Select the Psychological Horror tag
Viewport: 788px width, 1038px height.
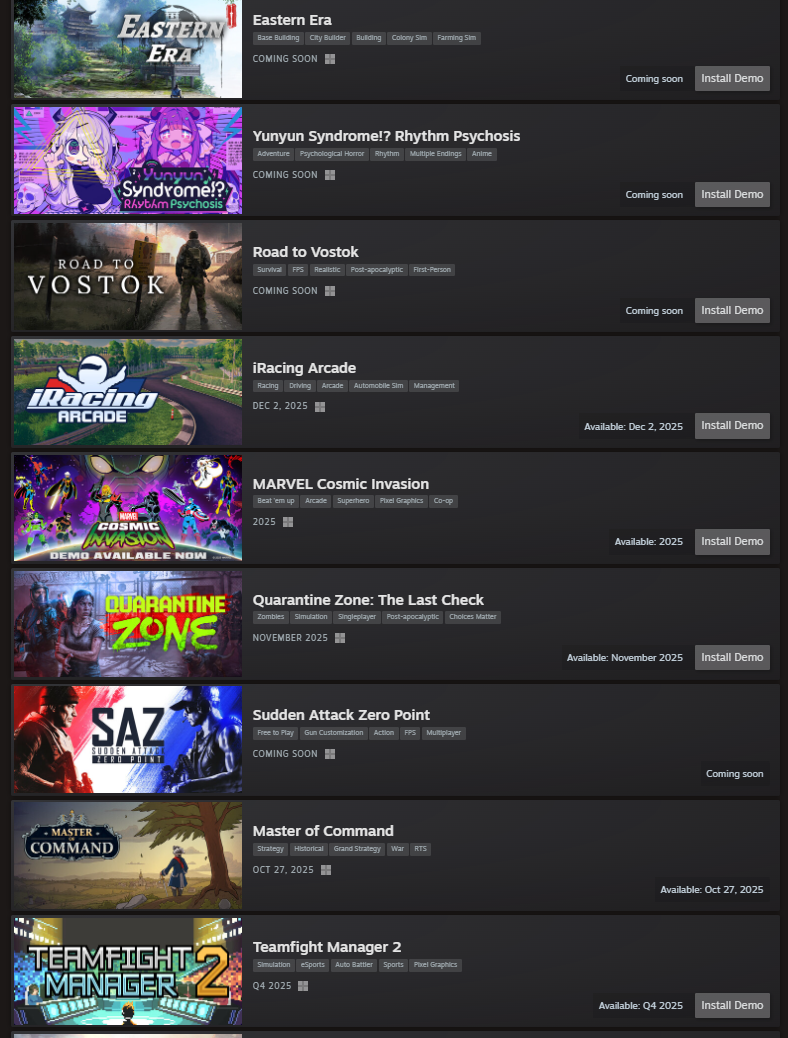pyautogui.click(x=332, y=154)
